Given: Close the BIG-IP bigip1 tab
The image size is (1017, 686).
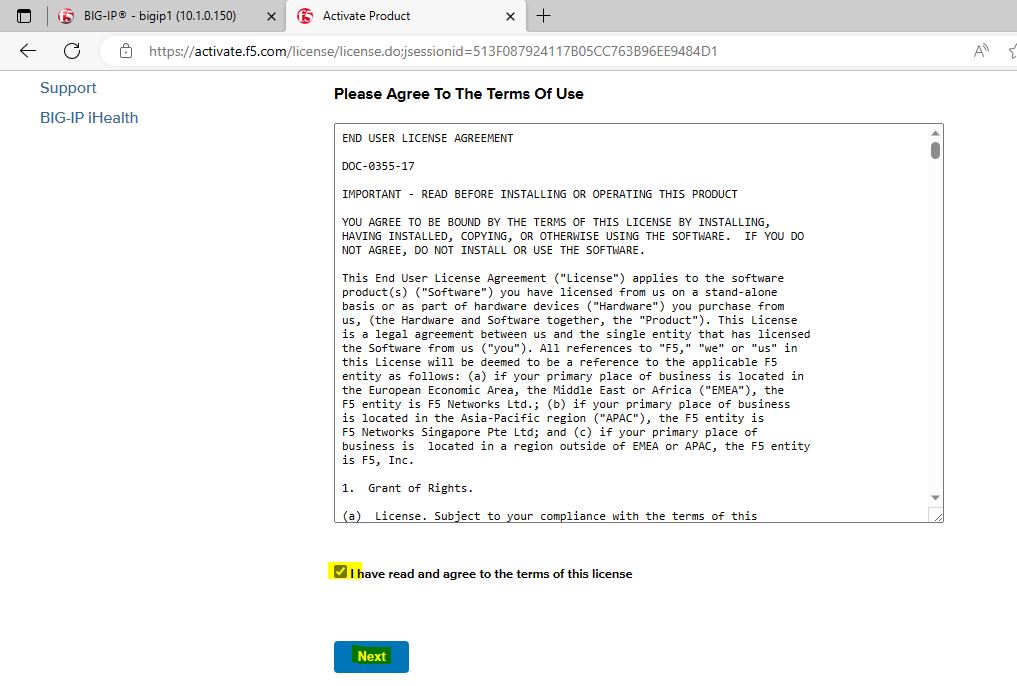Looking at the screenshot, I should pos(272,16).
